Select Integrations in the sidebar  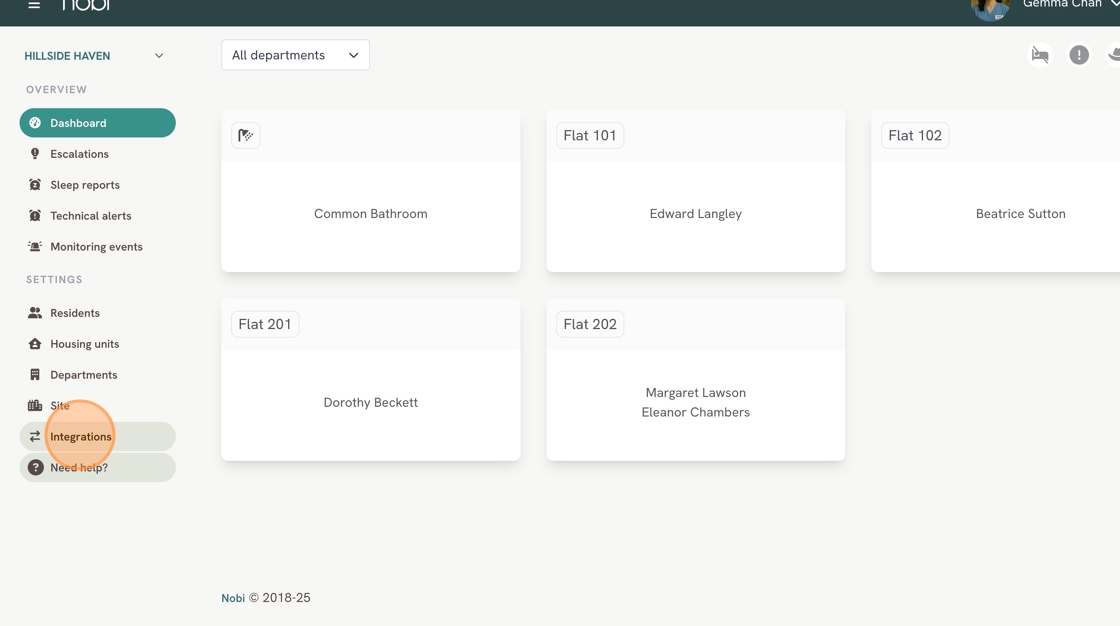click(x=81, y=437)
